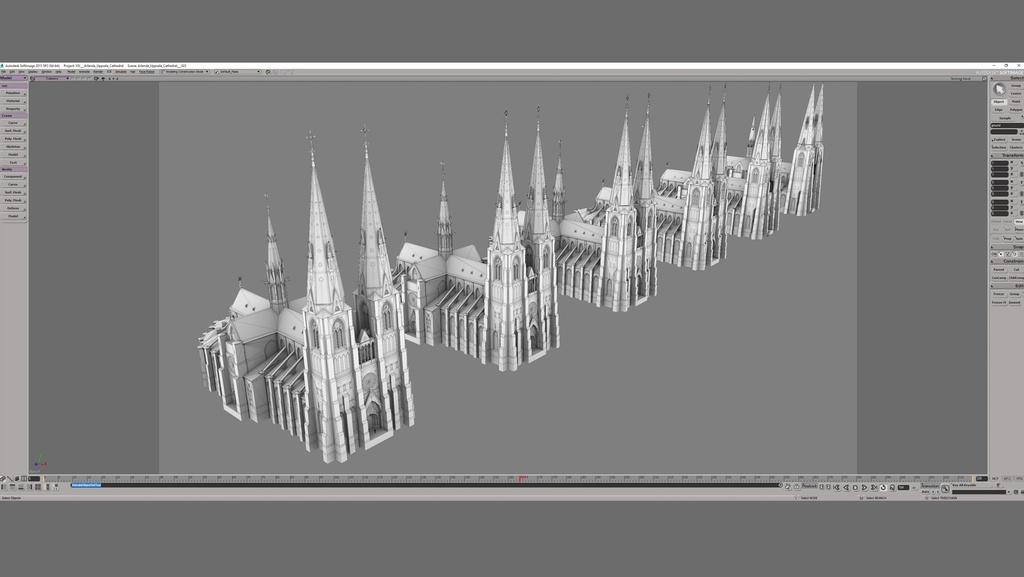Select the Polygon filter icon in Select panel

click(x=1014, y=109)
